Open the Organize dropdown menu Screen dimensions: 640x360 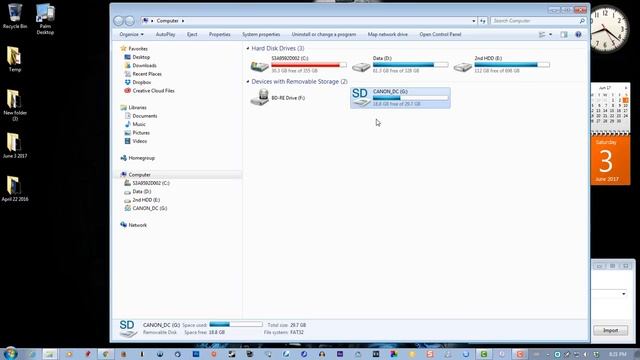[131, 35]
